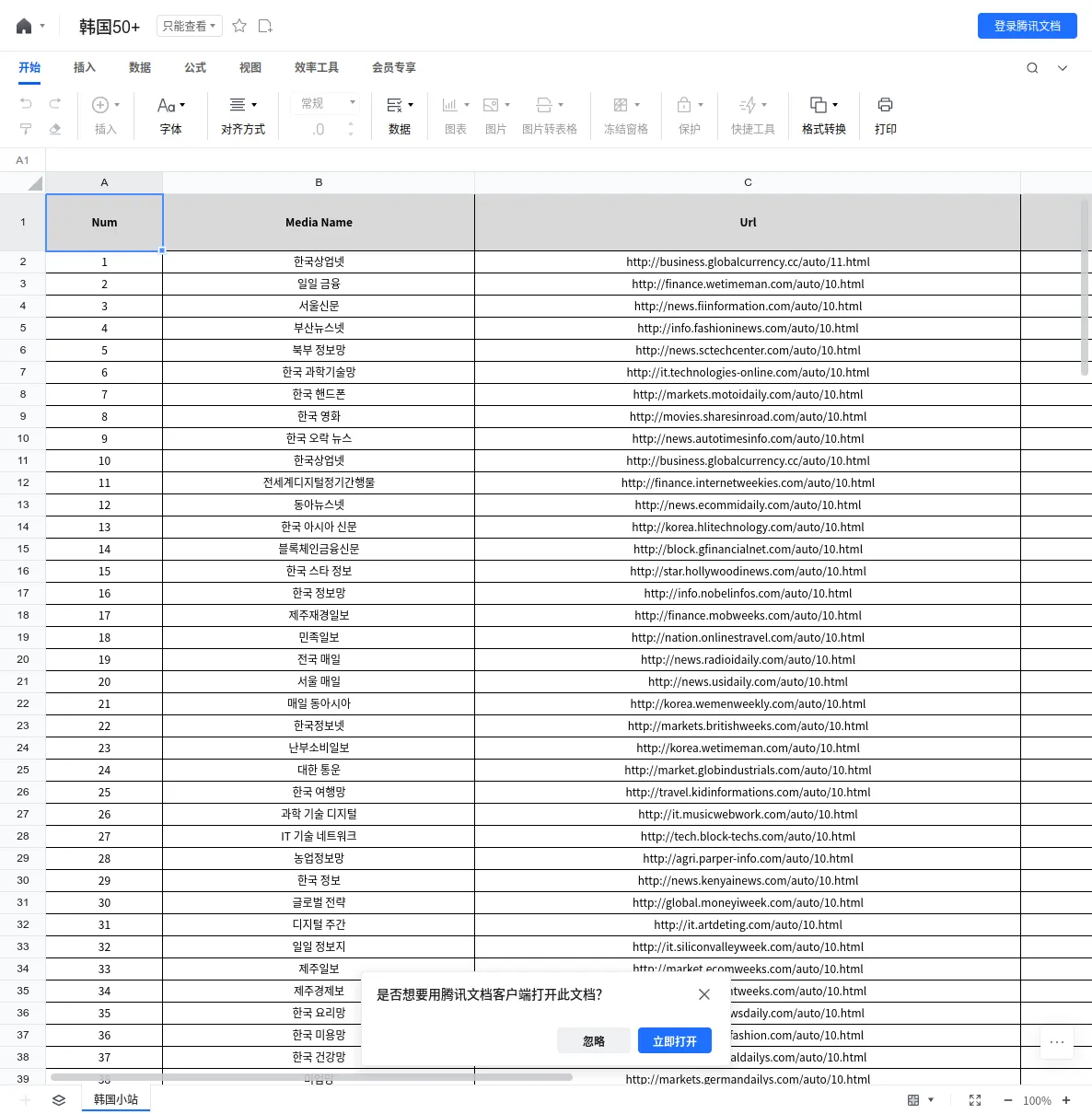Image resolution: width=1092 pixels, height=1114 pixels.
Task: Collapse the toolbar with the chevron
Action: (x=1063, y=68)
